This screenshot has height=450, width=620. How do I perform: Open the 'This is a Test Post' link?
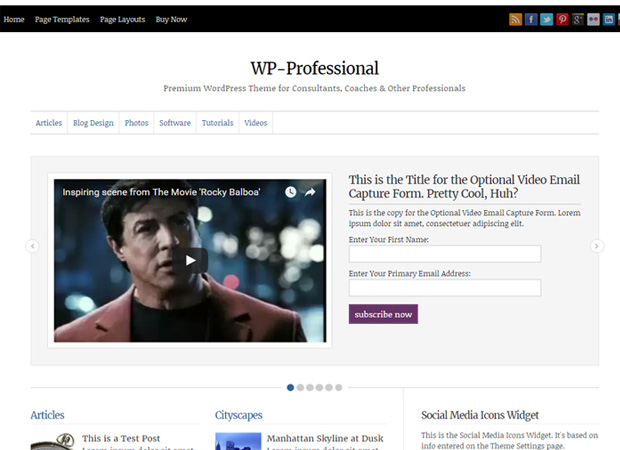pos(121,438)
